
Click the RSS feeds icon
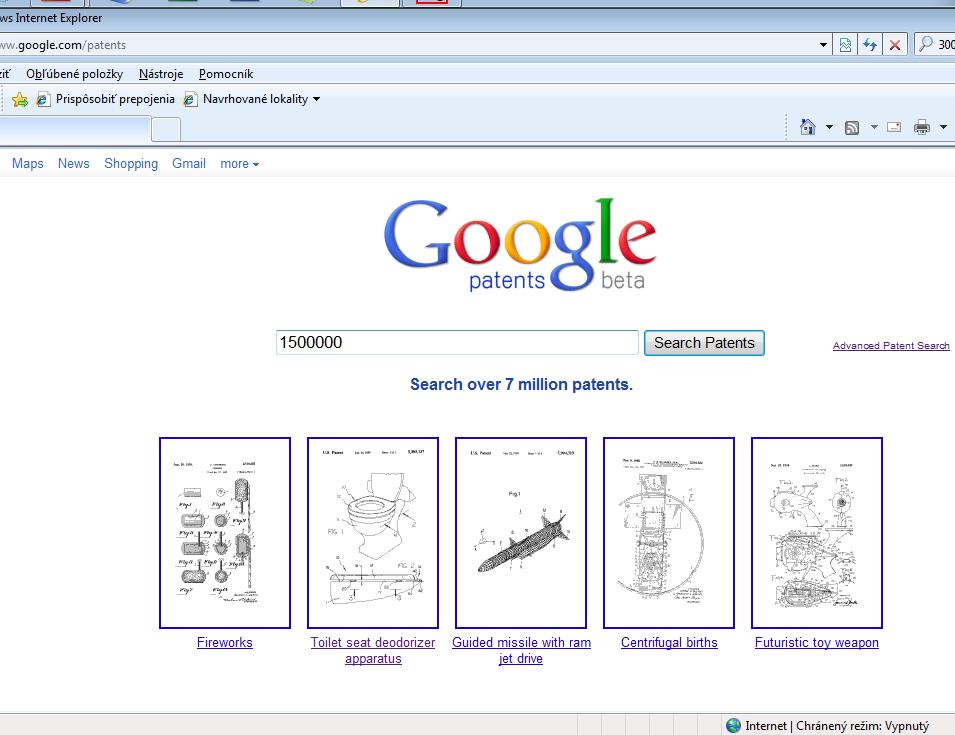(x=852, y=127)
